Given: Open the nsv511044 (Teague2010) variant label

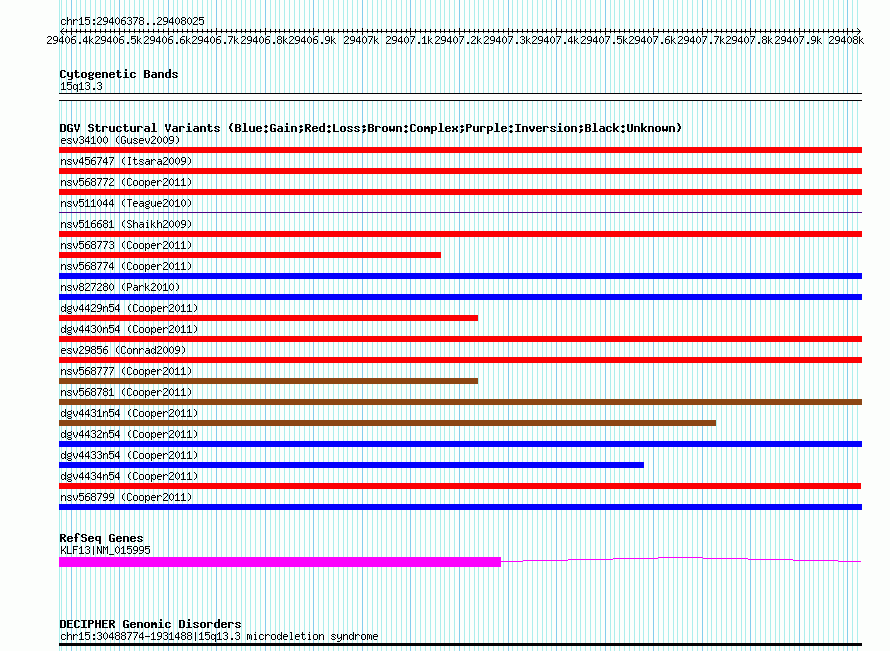Looking at the screenshot, I should 126,203.
